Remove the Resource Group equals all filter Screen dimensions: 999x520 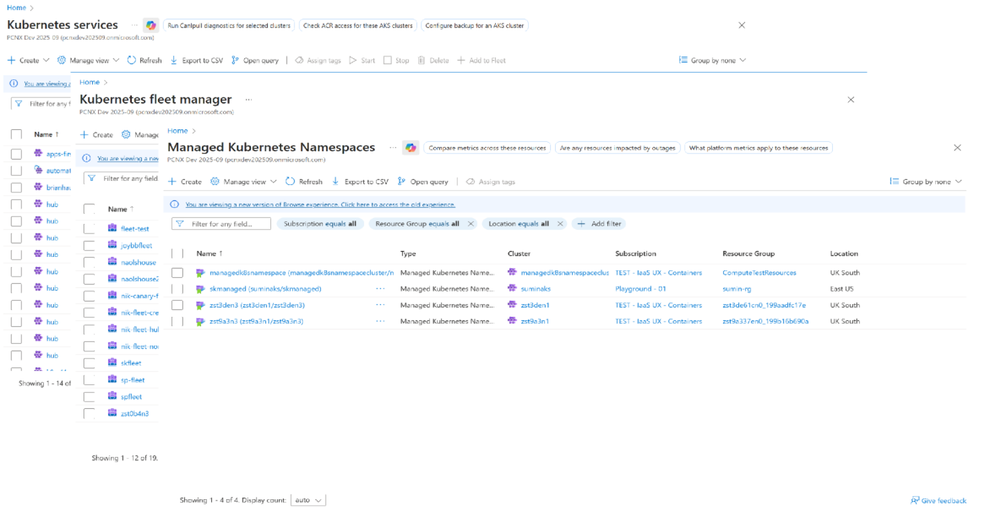[x=471, y=224]
